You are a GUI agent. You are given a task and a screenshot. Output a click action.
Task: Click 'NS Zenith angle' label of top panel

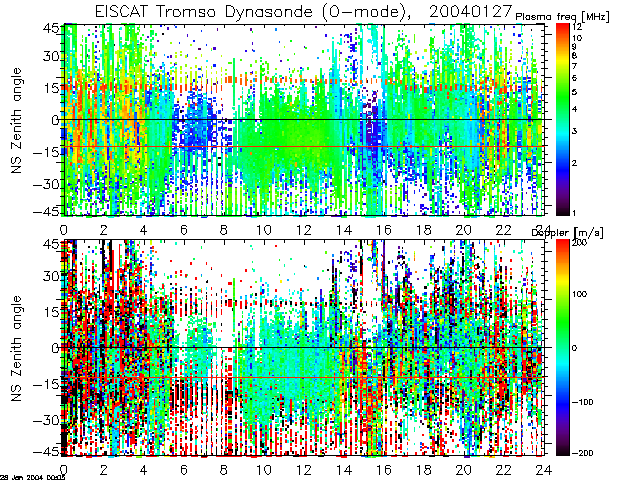coord(16,121)
